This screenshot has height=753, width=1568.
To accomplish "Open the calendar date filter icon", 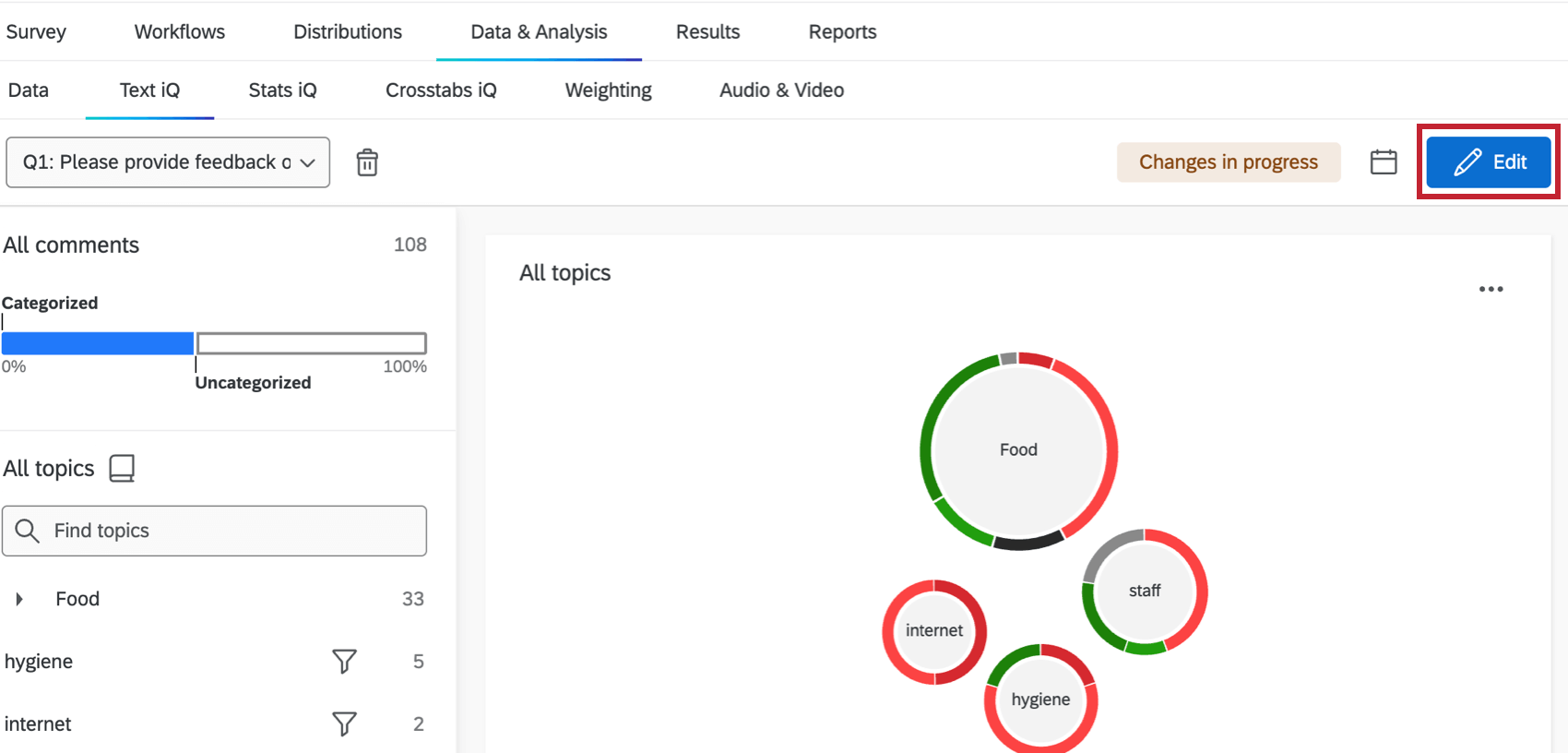I will (x=1384, y=161).
